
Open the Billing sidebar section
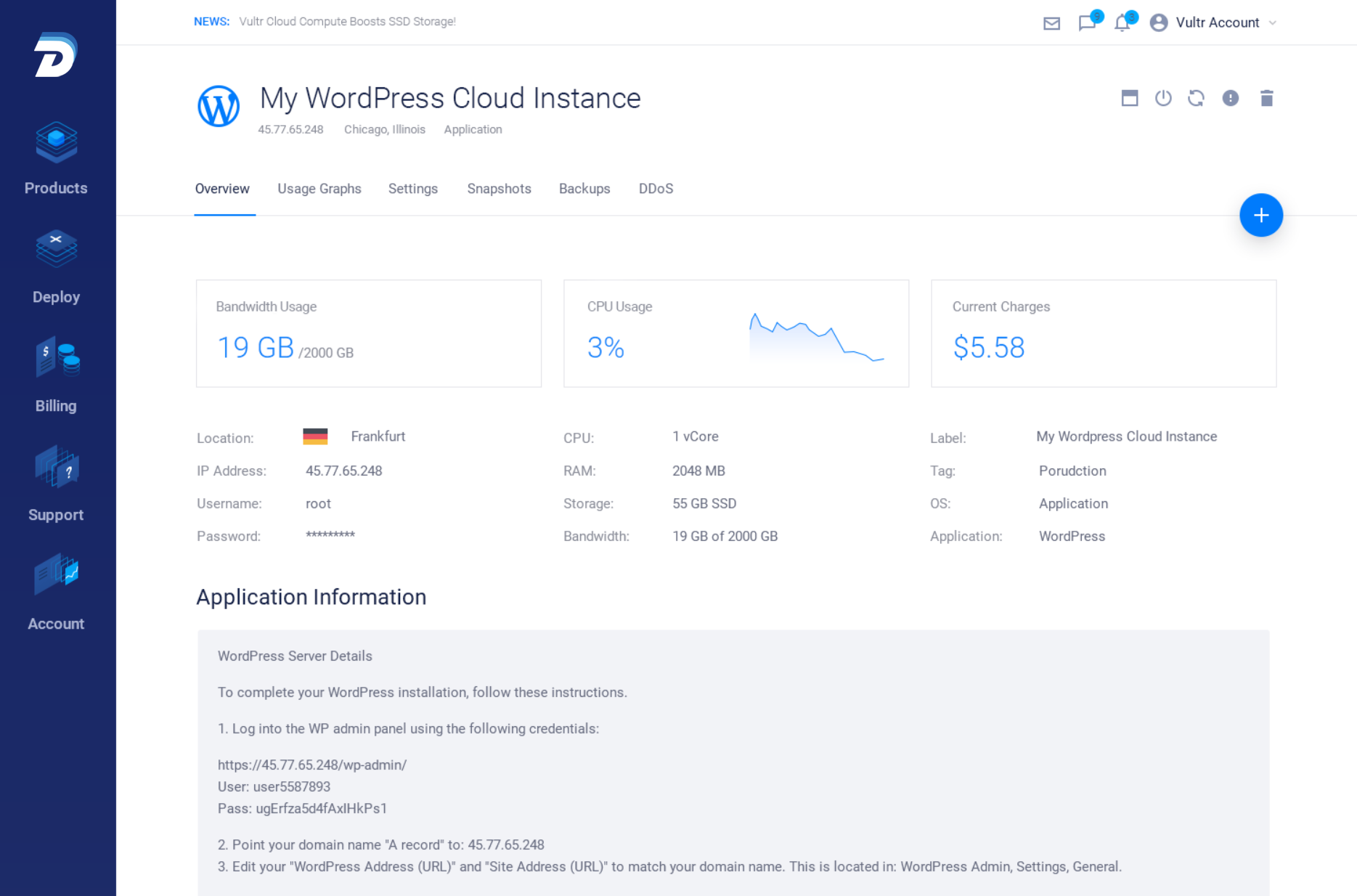56,375
